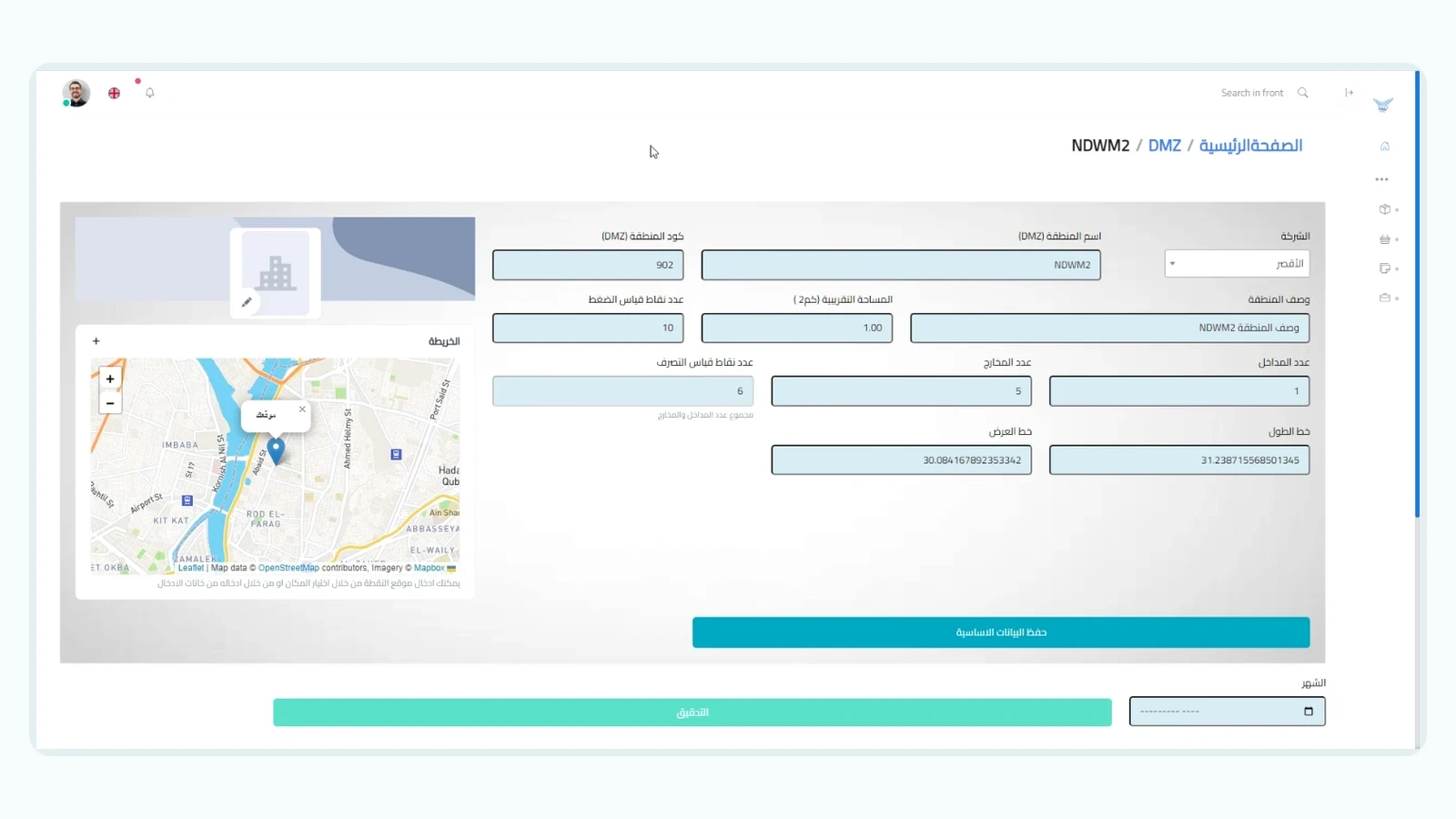1456x819 pixels.
Task: Click the zone description field
Action: click(x=1109, y=328)
